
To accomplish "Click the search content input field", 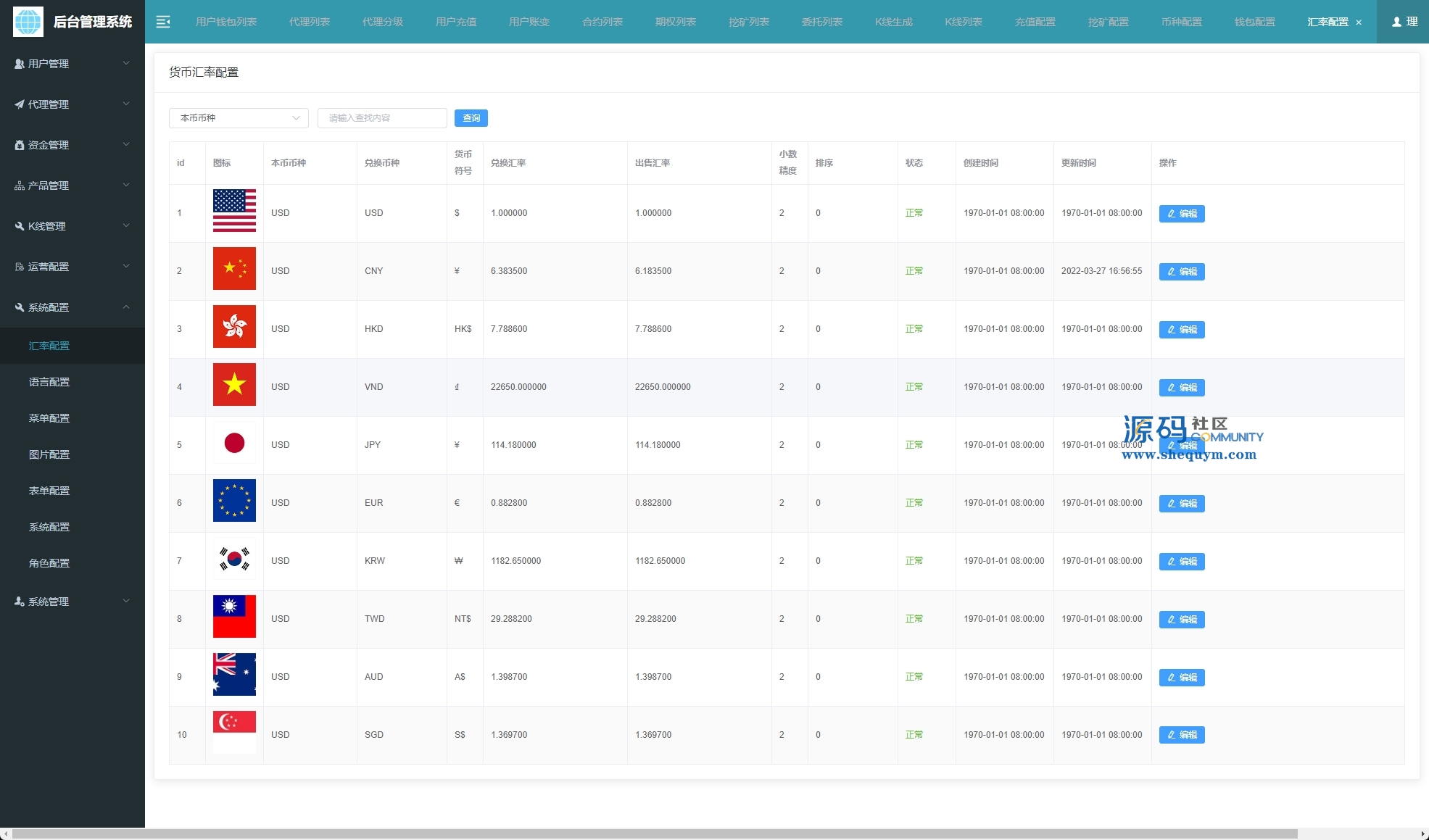I will 381,118.
